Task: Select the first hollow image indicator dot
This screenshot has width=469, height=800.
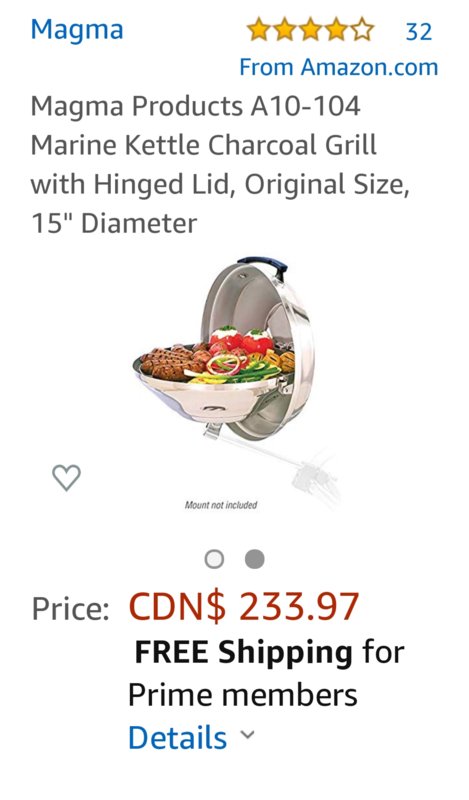Action: (214, 559)
